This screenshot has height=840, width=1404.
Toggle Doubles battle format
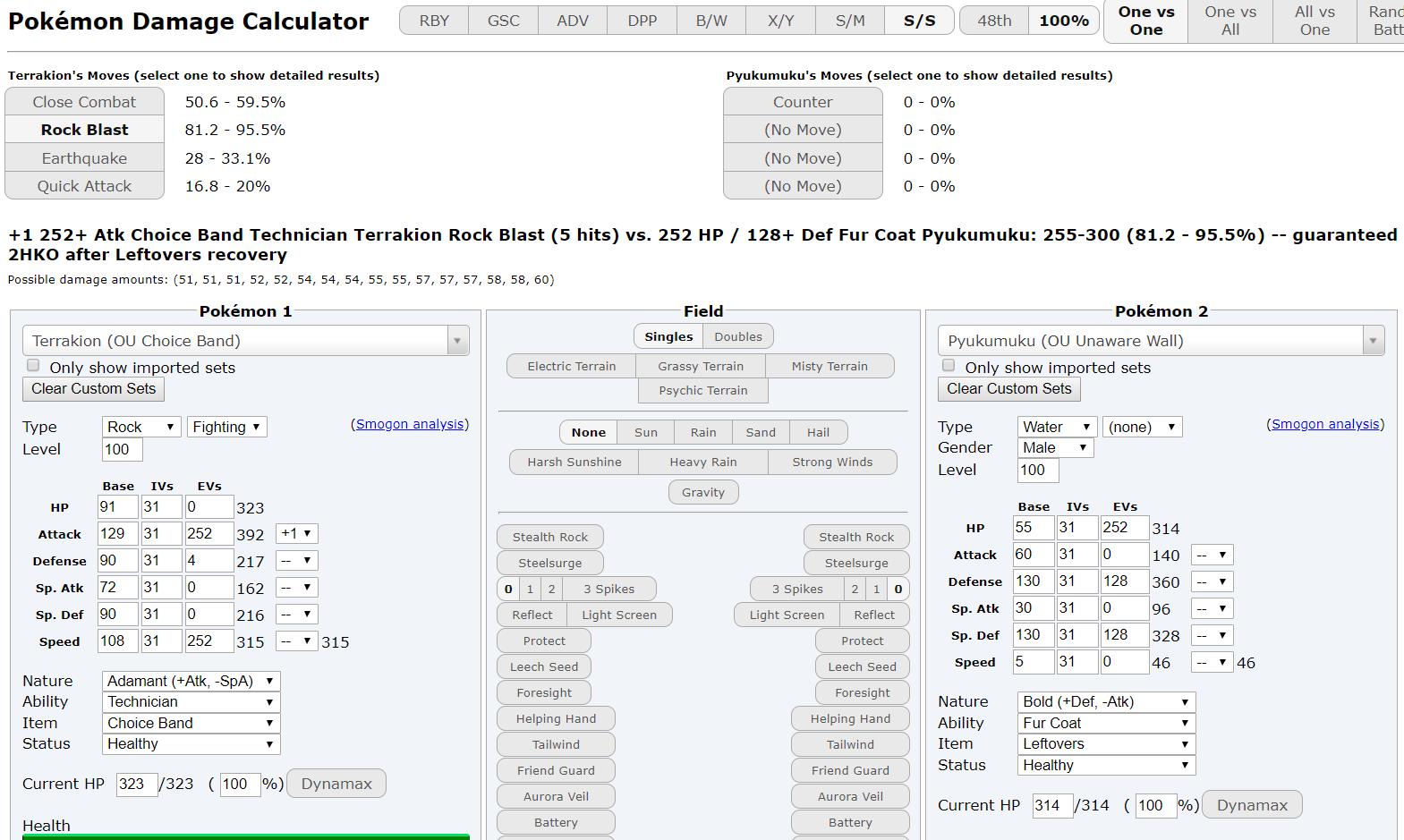737,336
